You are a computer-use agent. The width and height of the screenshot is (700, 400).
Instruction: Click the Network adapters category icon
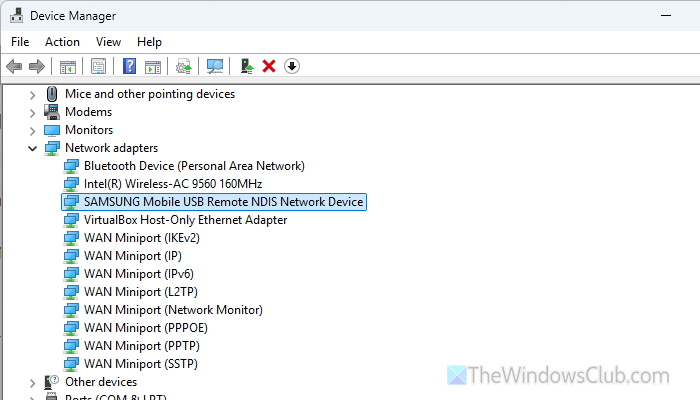pyautogui.click(x=52, y=148)
